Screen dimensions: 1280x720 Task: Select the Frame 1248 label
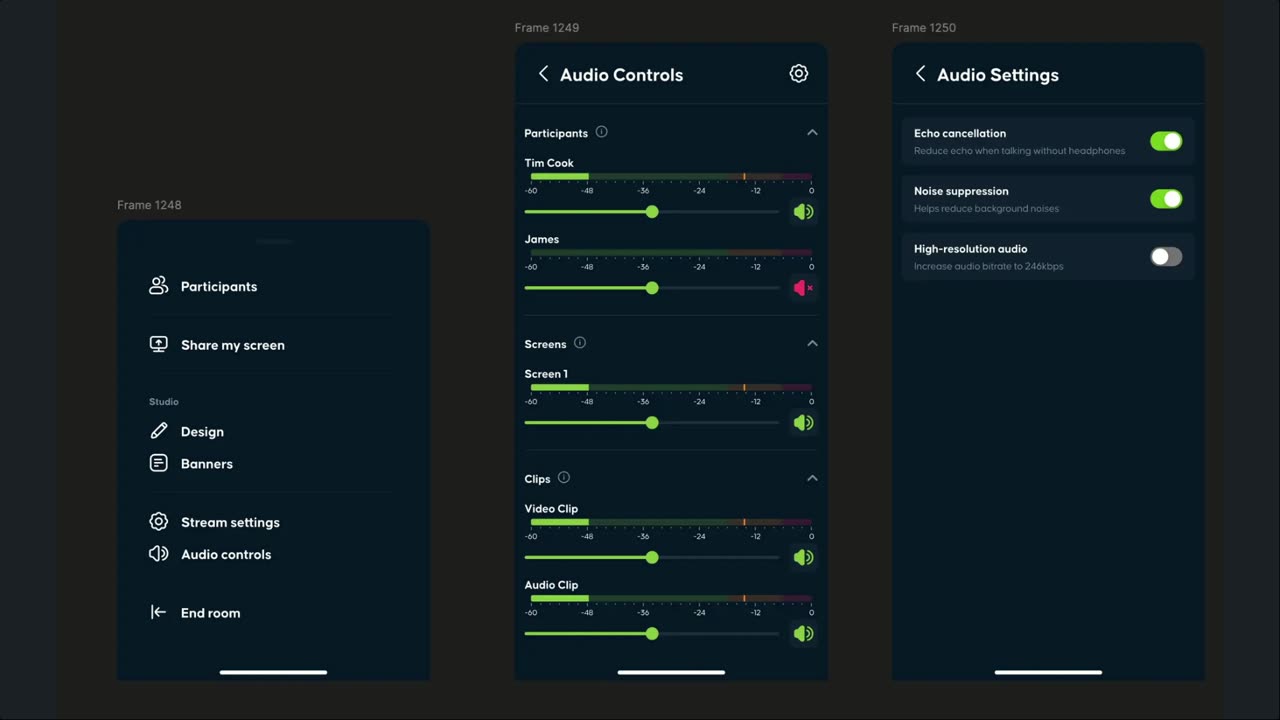(x=149, y=205)
